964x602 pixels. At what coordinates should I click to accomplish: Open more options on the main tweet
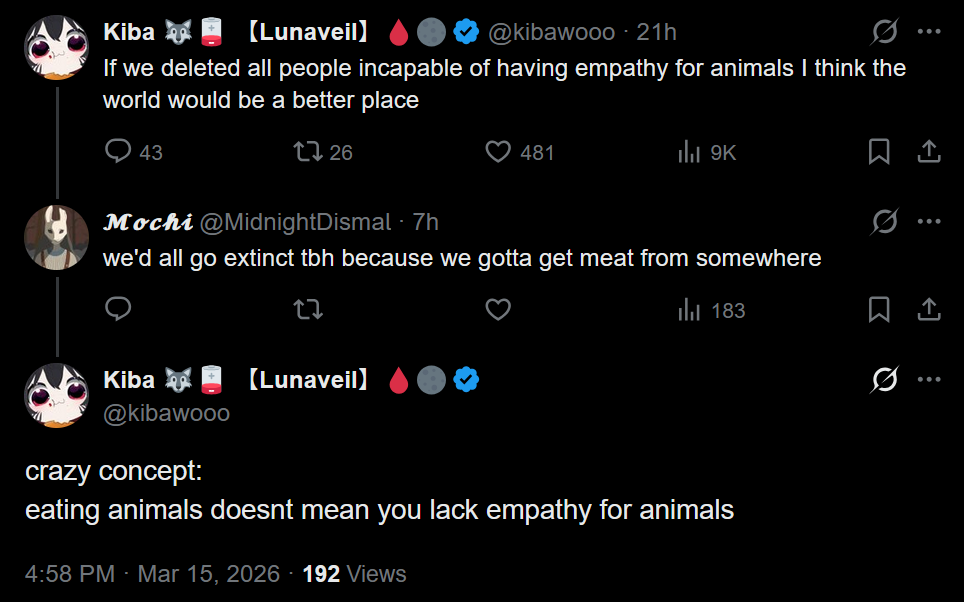[929, 380]
